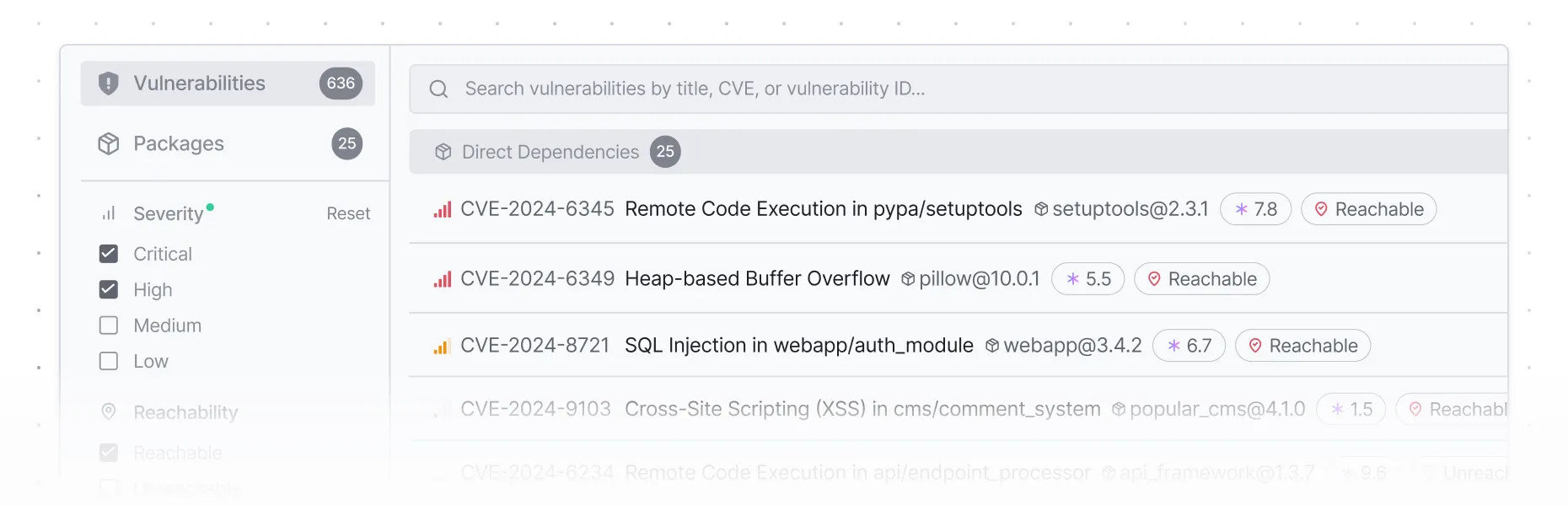Viewport: 1568px width, 506px height.
Task: Click package icon beside pillow@10.0.1
Action: click(908, 279)
